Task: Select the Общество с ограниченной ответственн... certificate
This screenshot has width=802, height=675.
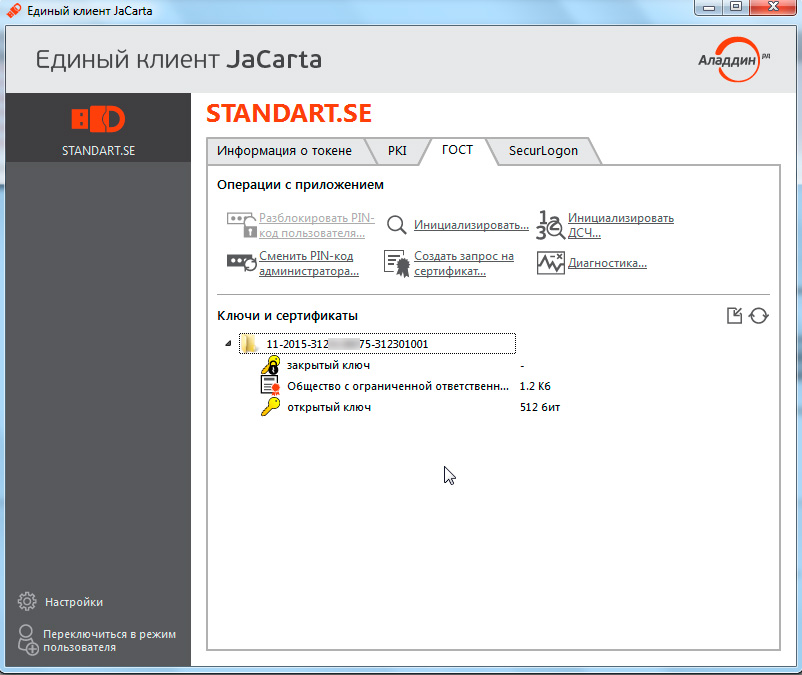Action: [397, 386]
